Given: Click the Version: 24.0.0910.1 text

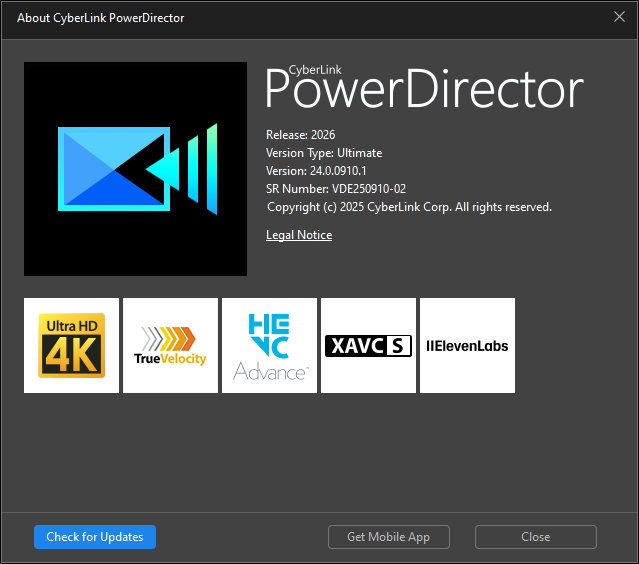Looking at the screenshot, I should (x=316, y=171).
